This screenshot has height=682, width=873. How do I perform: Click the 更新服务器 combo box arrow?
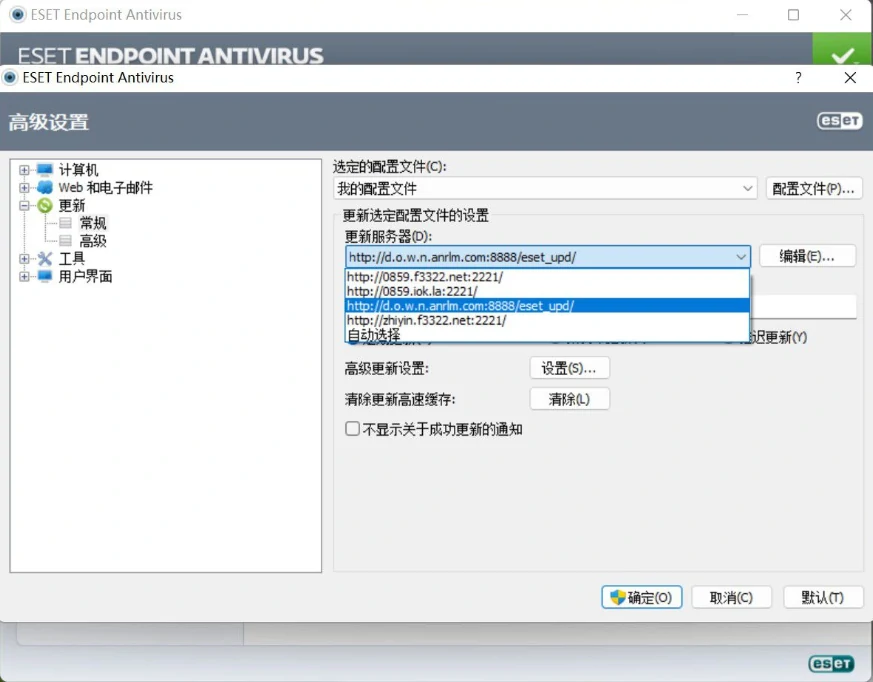(740, 257)
